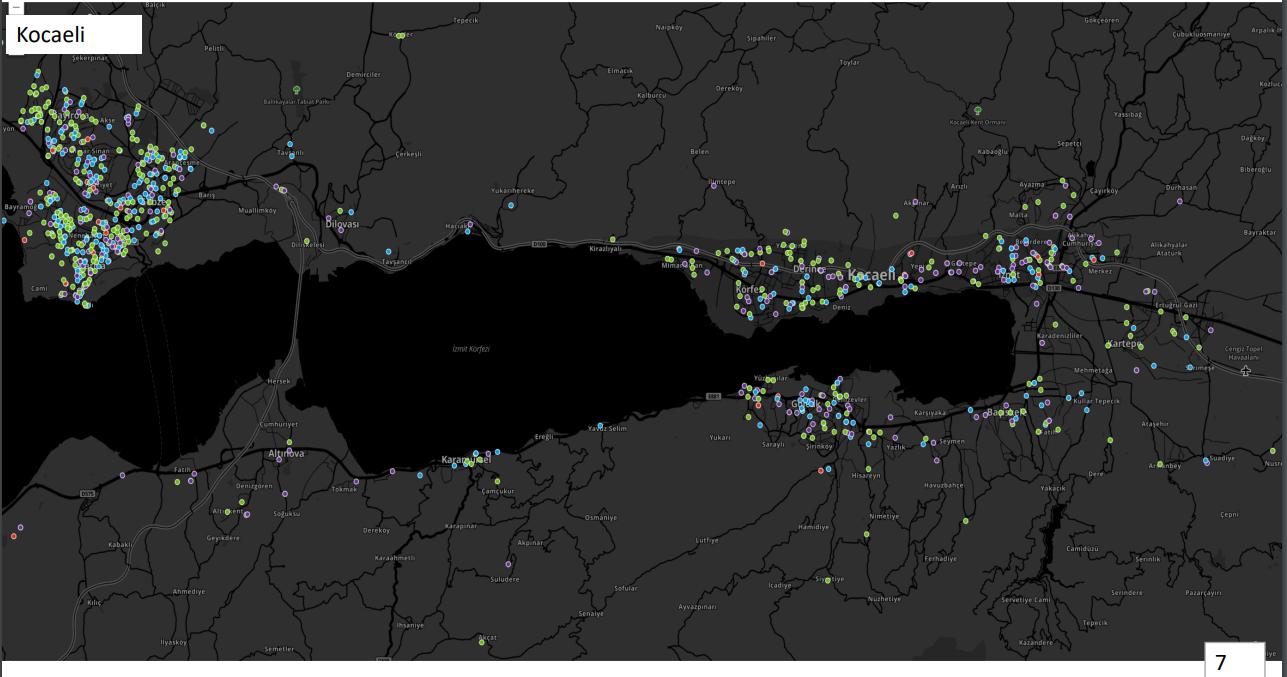Click the Karadenizliler map label

click(1060, 336)
